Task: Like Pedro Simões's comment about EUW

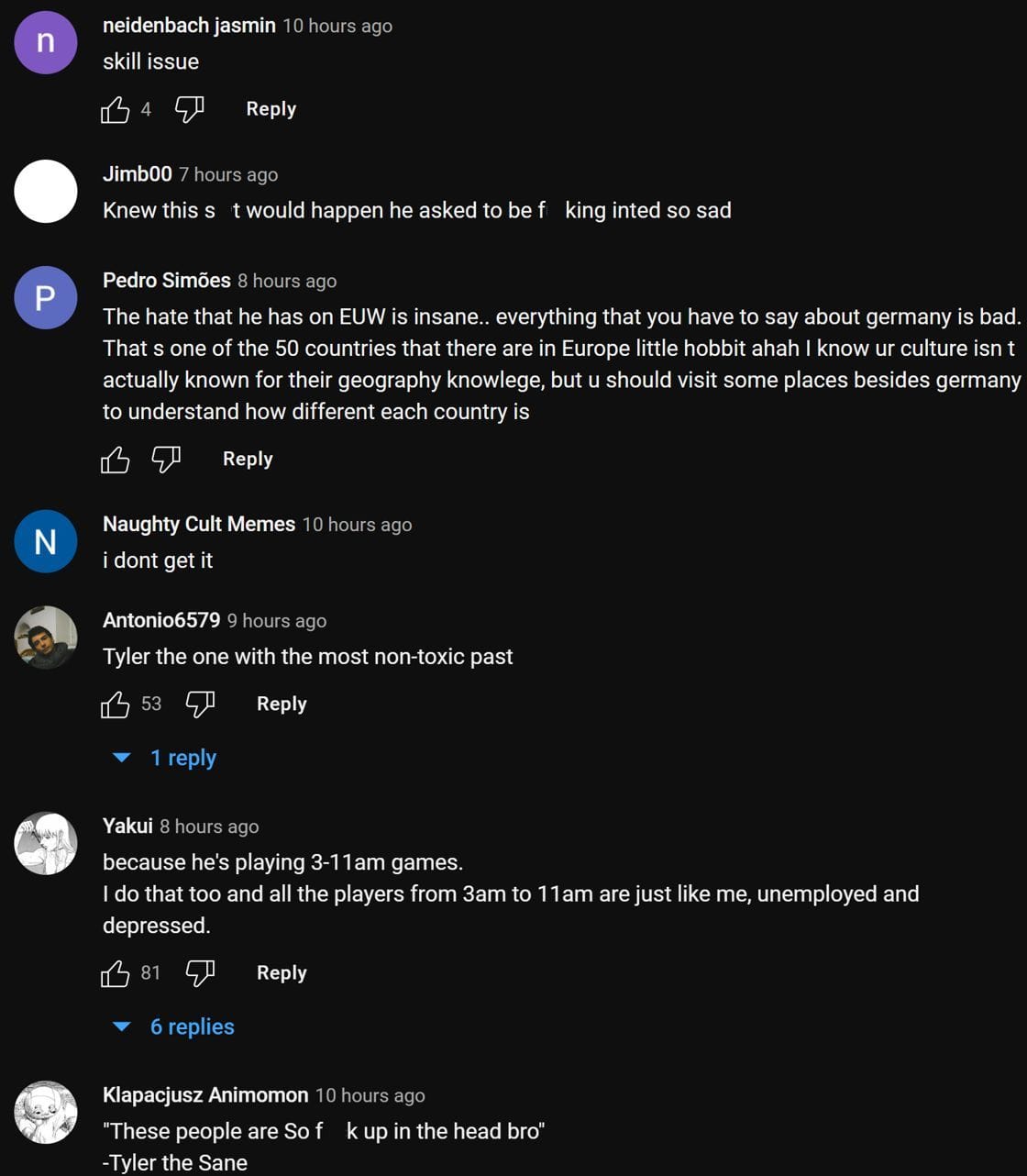Action: point(116,460)
